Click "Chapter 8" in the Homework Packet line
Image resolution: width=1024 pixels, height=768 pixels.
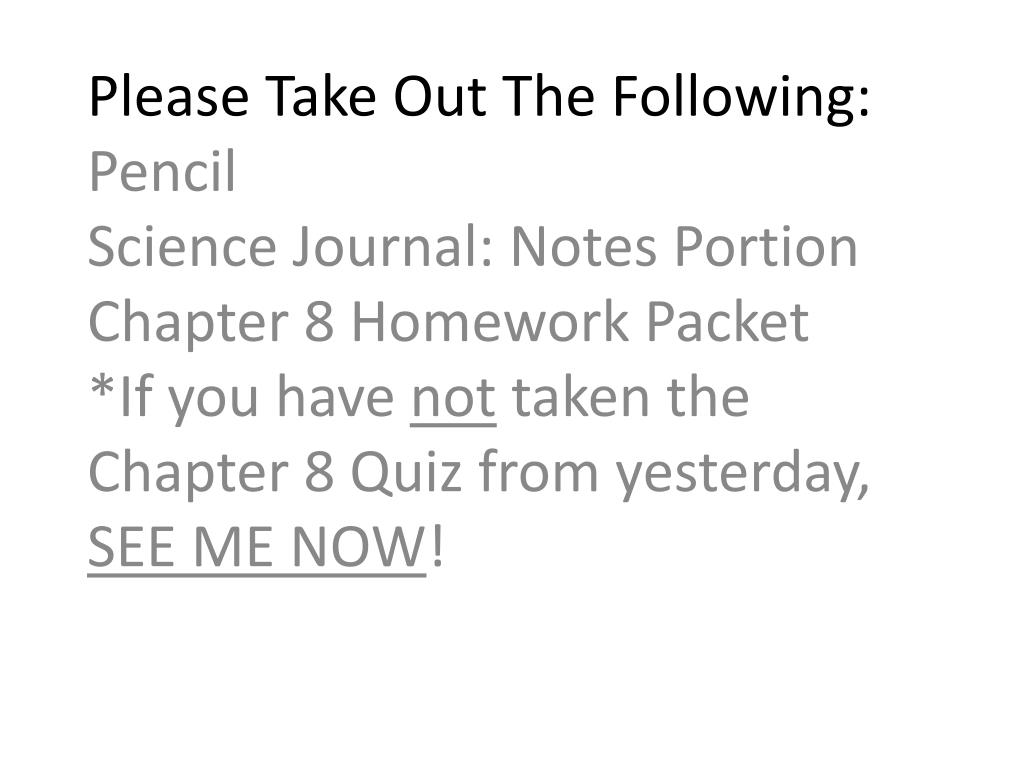(x=211, y=323)
